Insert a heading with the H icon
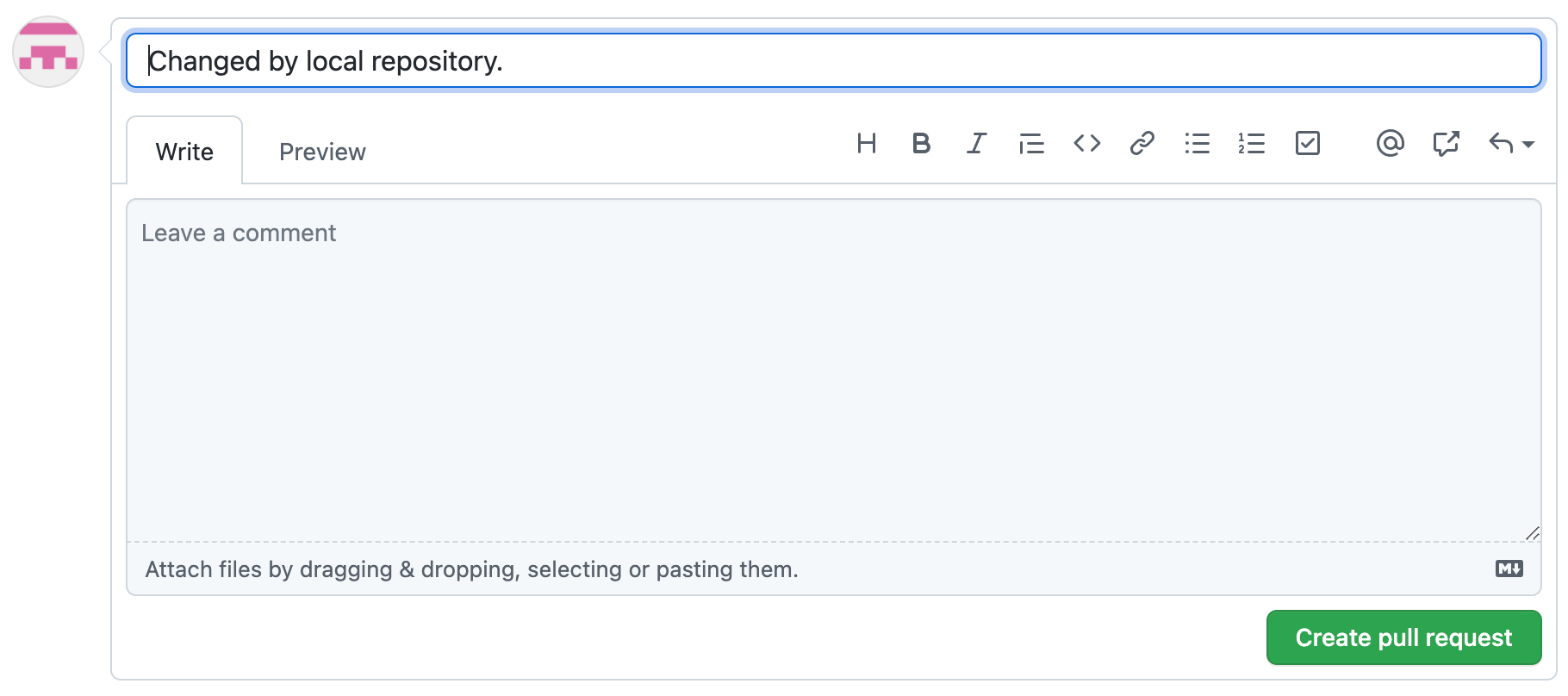1568x696 pixels. click(867, 143)
